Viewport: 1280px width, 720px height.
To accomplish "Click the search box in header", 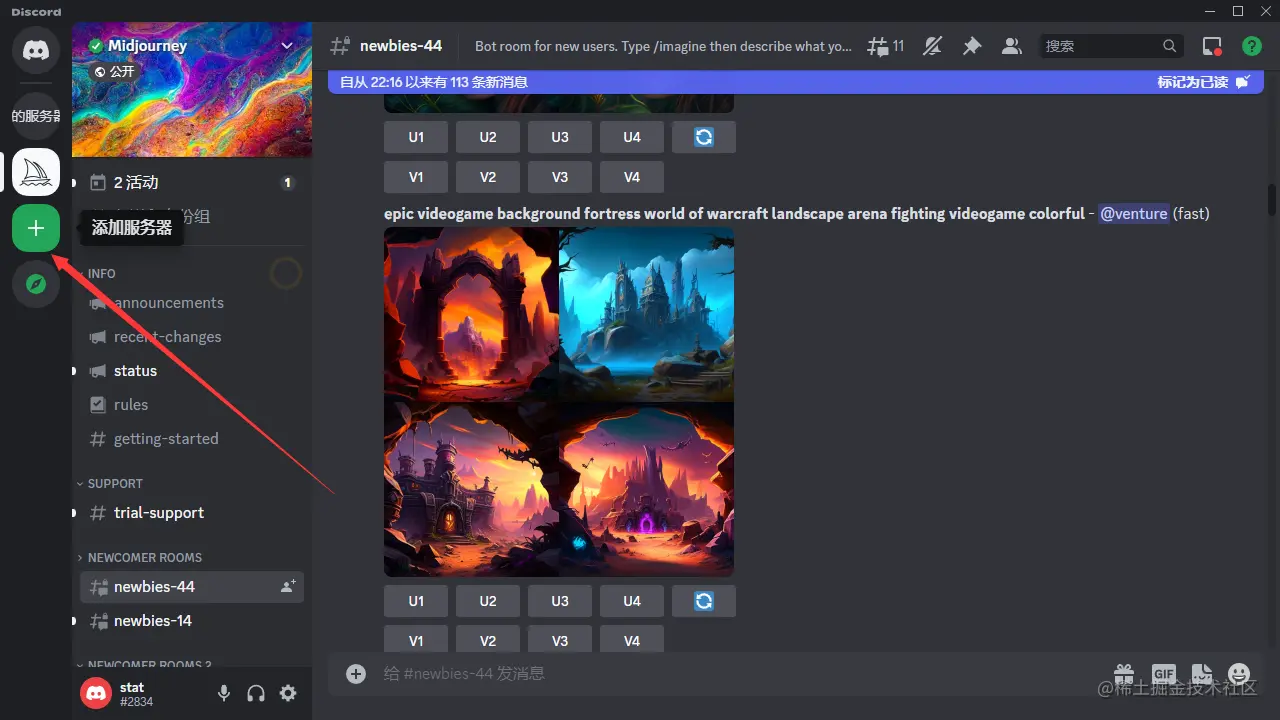I will coord(1111,46).
